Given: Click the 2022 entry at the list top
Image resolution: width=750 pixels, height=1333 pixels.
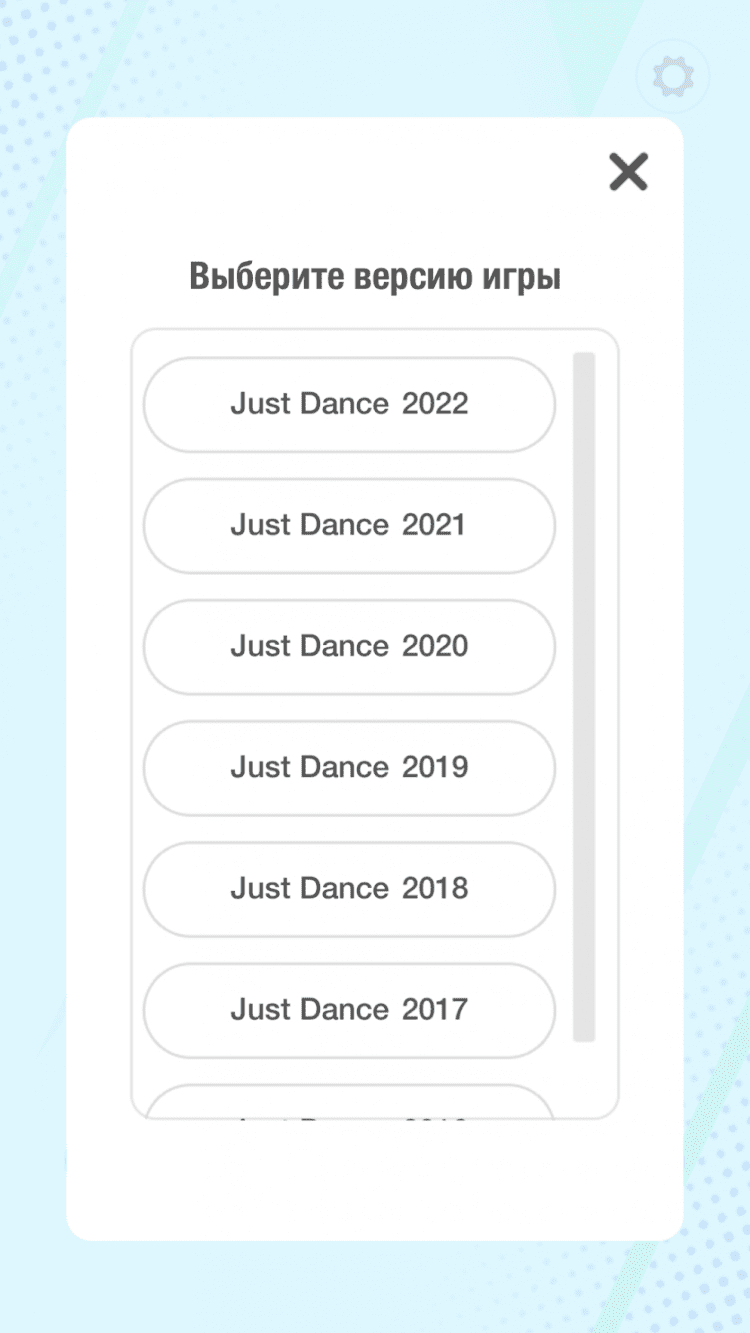Looking at the screenshot, I should pos(349,404).
